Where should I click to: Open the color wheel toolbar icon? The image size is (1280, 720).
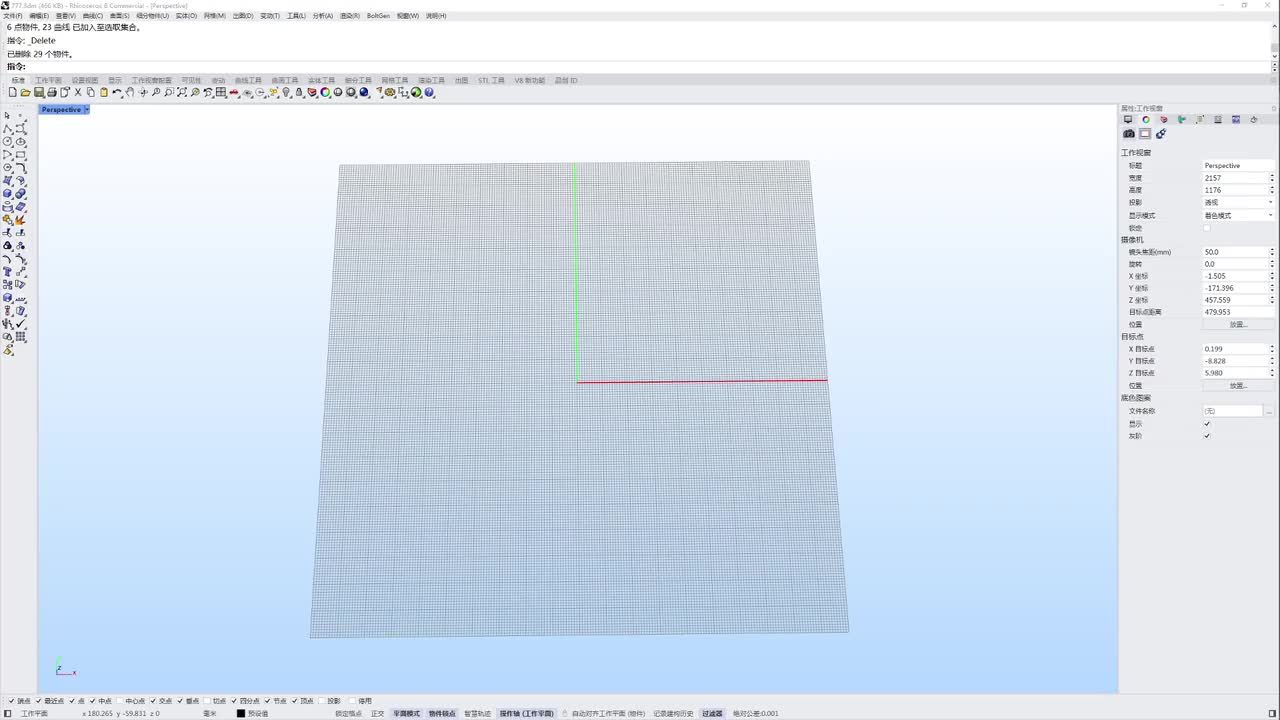point(325,92)
